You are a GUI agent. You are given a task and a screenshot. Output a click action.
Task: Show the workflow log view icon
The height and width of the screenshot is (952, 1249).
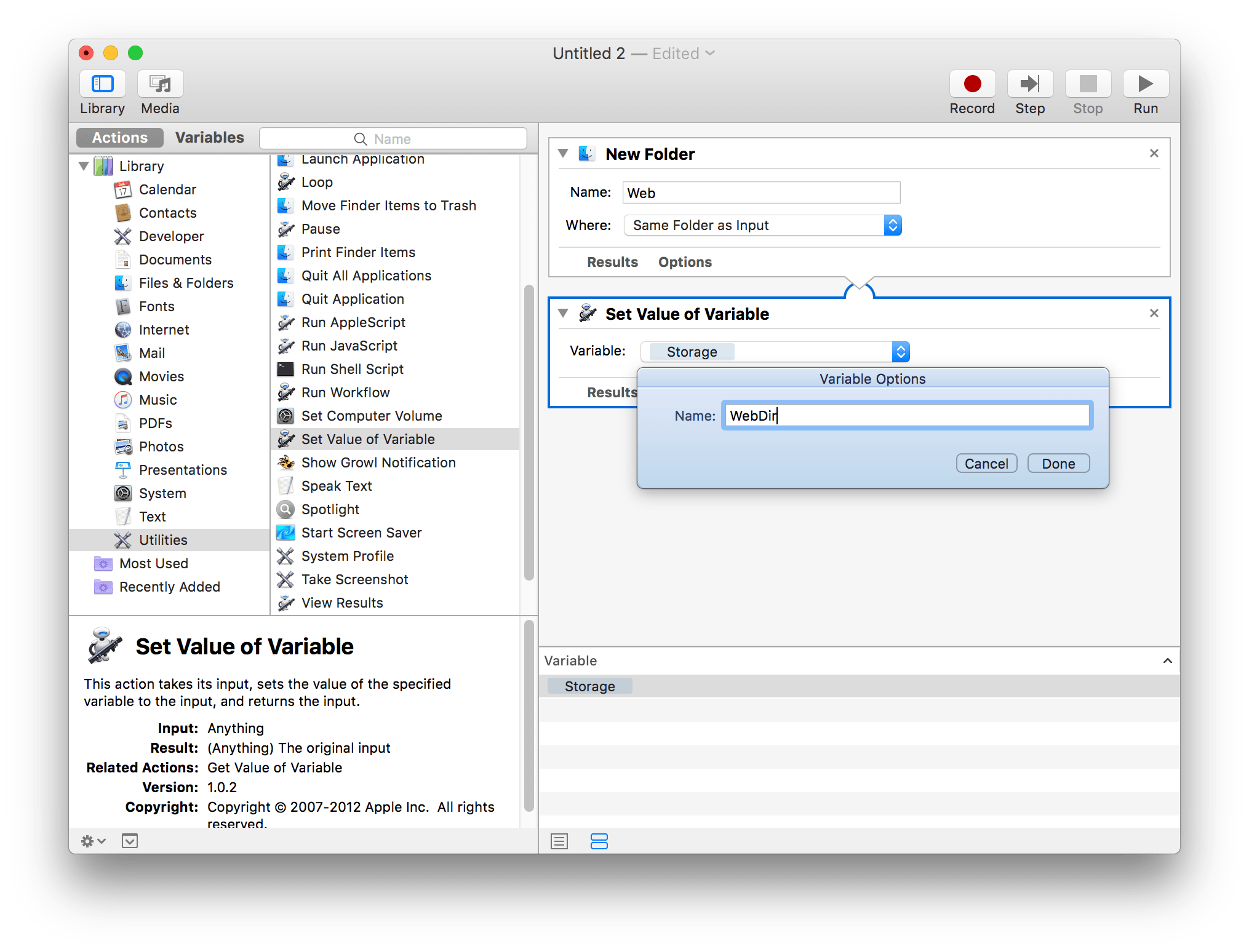point(559,841)
